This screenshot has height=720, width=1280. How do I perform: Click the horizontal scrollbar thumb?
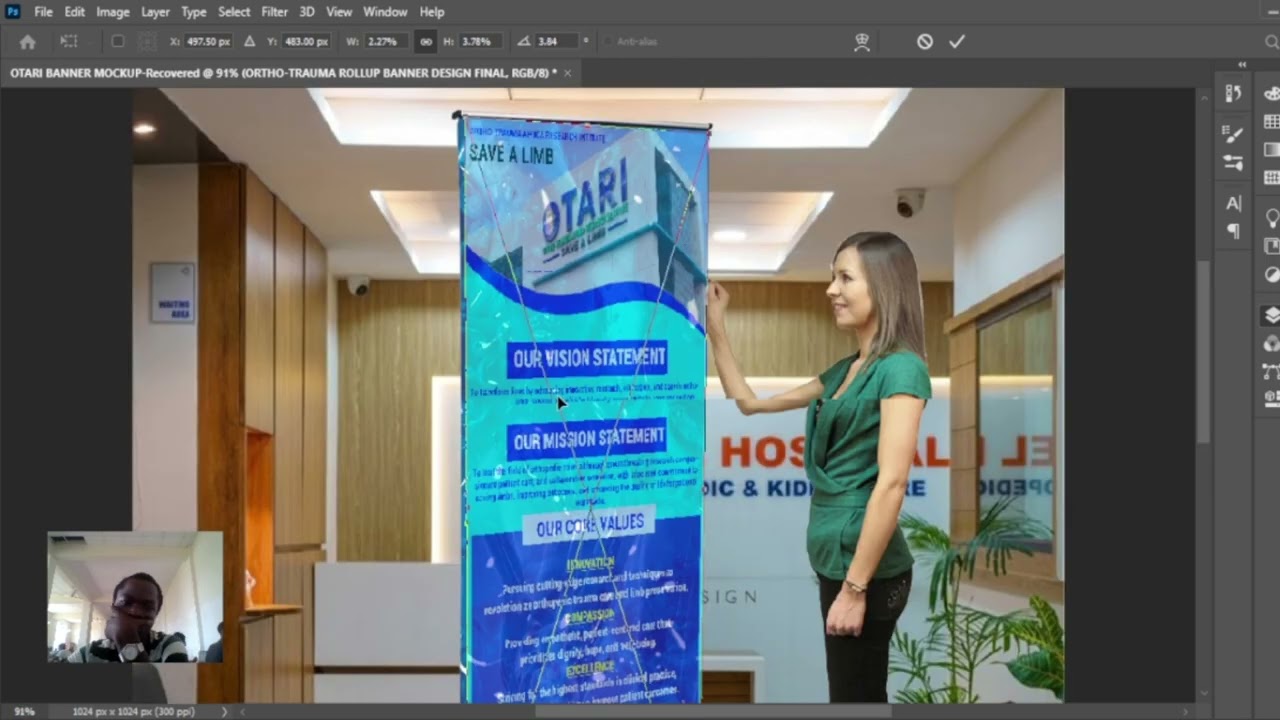712,712
